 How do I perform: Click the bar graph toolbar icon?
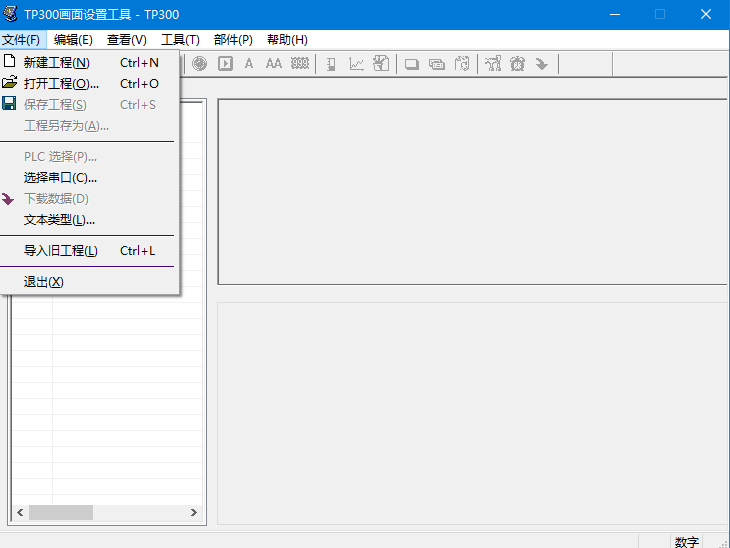click(x=331, y=64)
